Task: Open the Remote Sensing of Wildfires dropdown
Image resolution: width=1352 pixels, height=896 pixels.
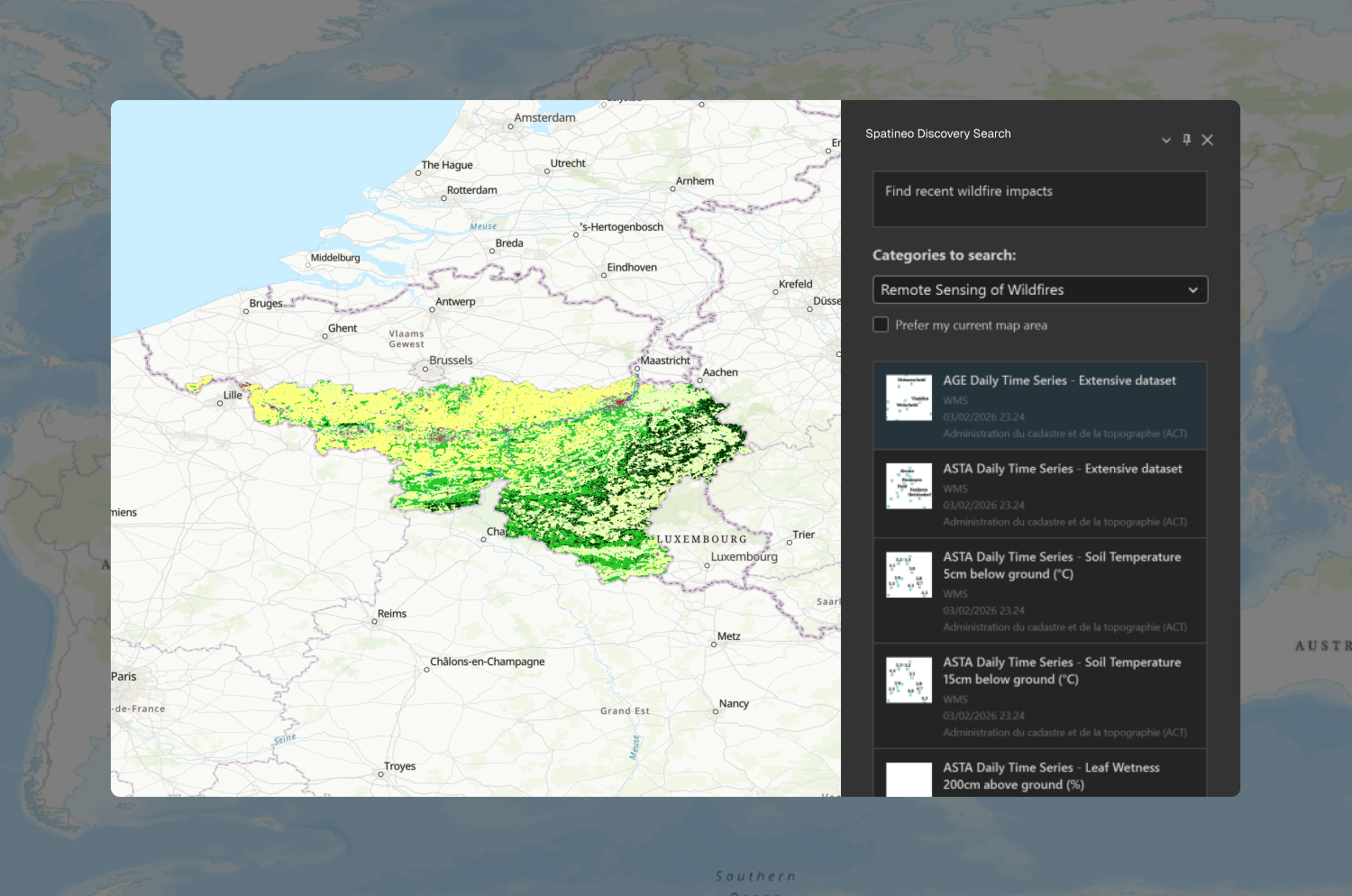Action: click(x=1039, y=290)
